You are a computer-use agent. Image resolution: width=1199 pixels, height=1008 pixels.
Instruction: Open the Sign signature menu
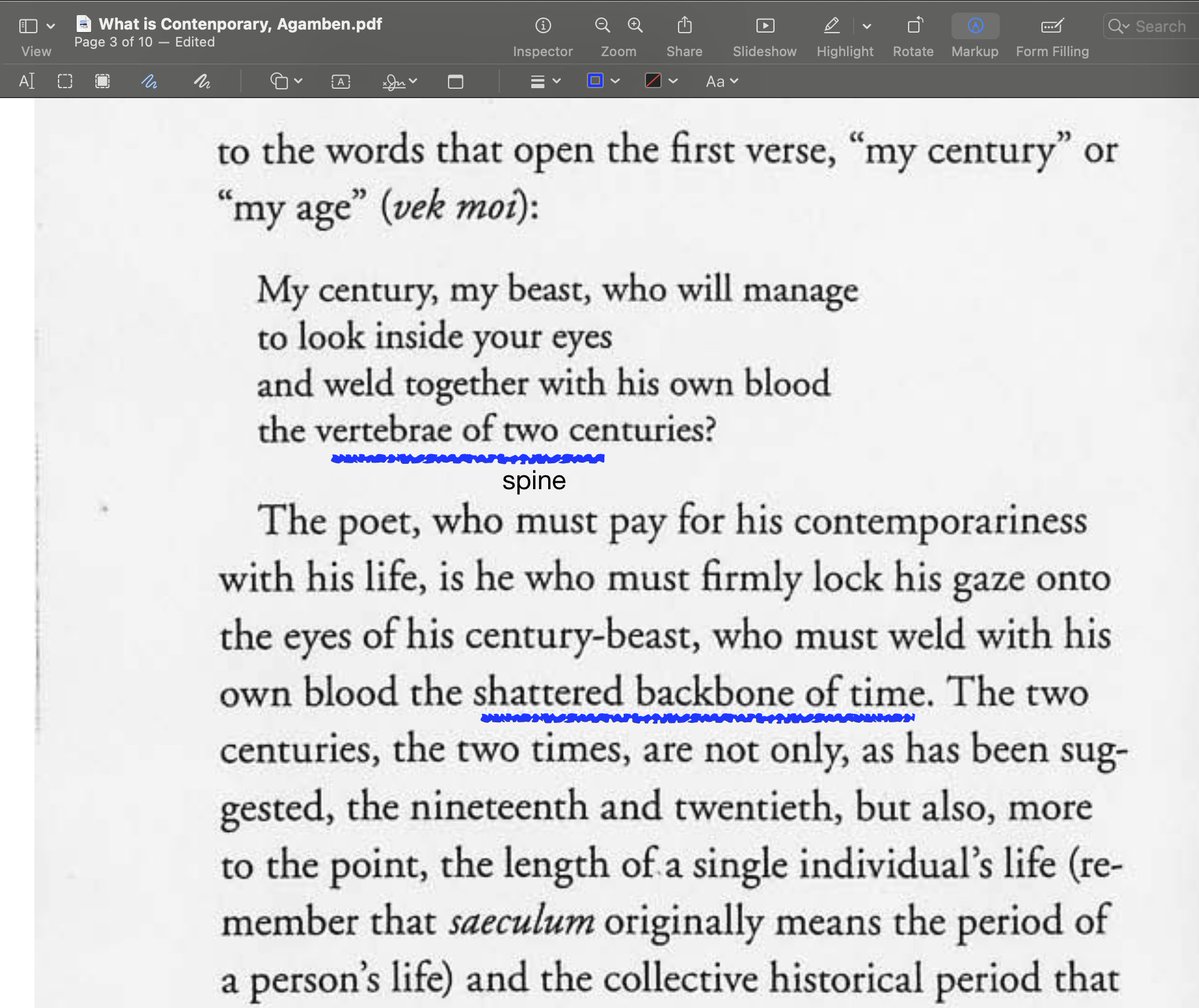[x=400, y=81]
